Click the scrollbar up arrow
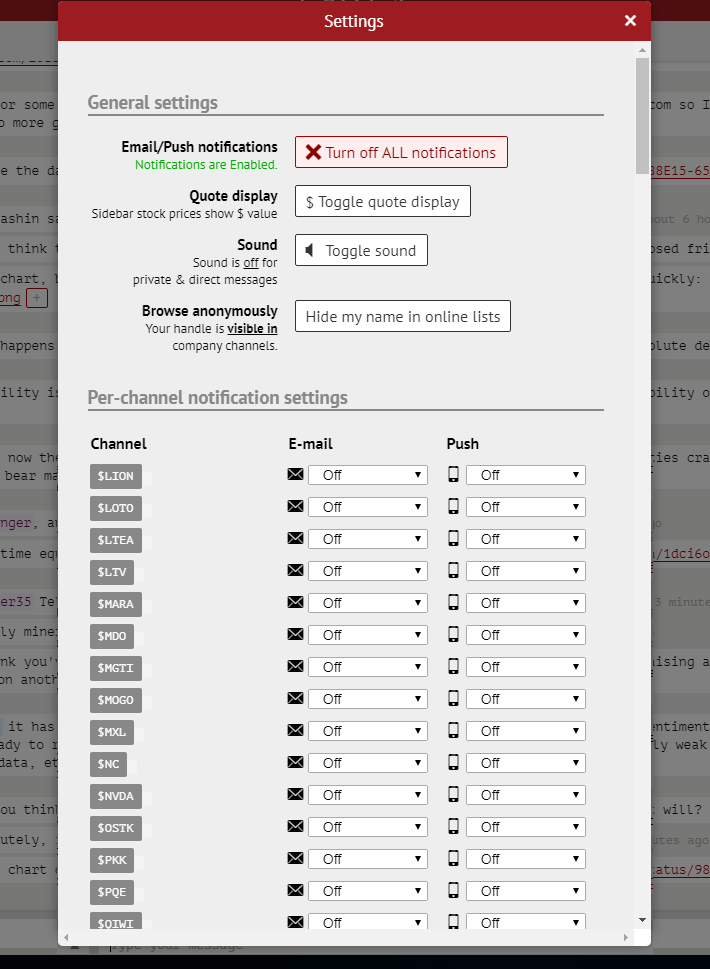 643,49
